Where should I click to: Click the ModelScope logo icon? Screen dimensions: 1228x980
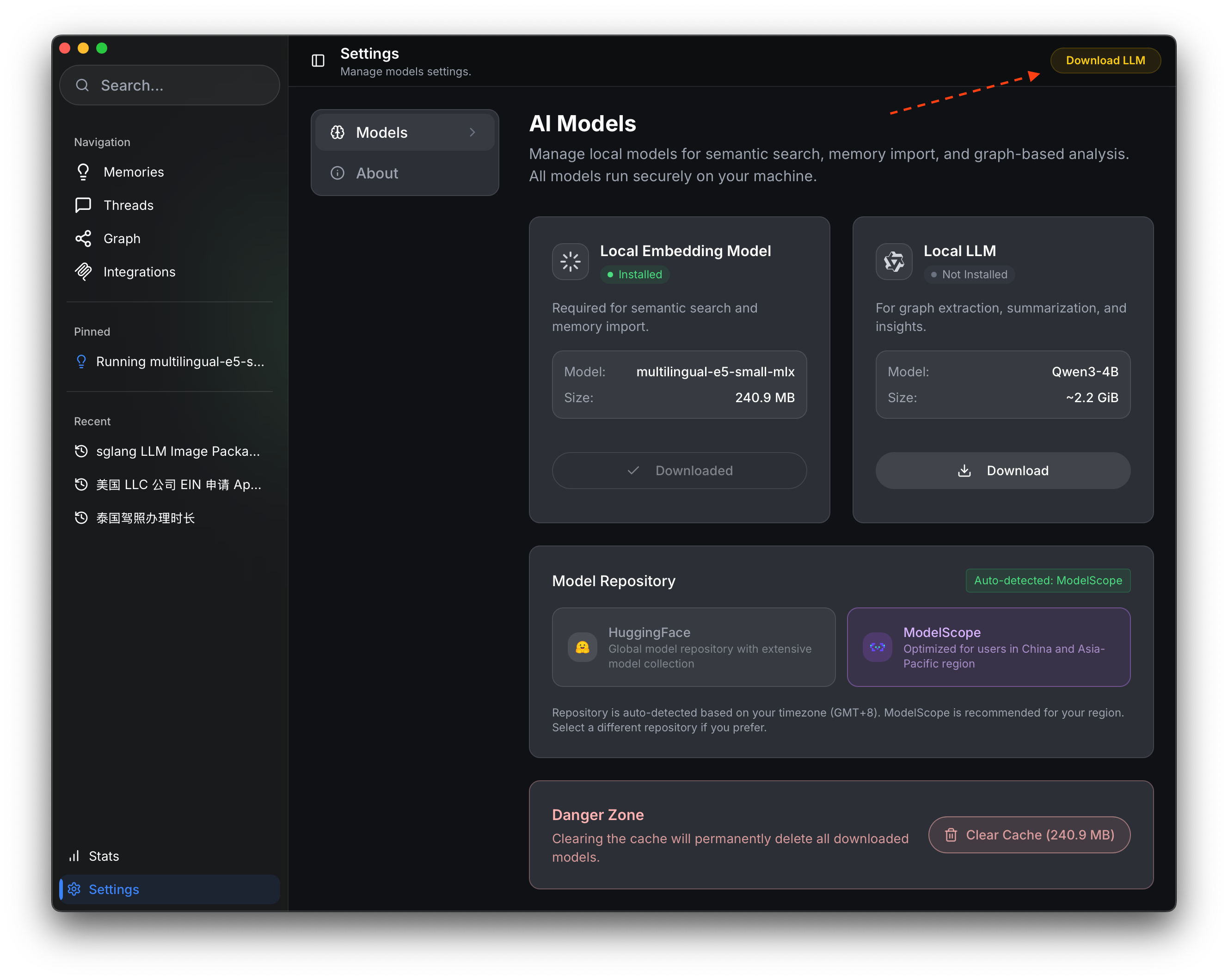[877, 648]
